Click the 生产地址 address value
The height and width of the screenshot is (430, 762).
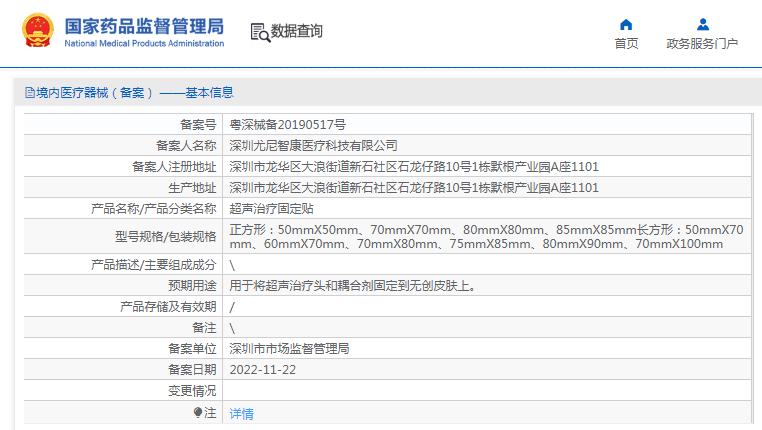pos(414,188)
